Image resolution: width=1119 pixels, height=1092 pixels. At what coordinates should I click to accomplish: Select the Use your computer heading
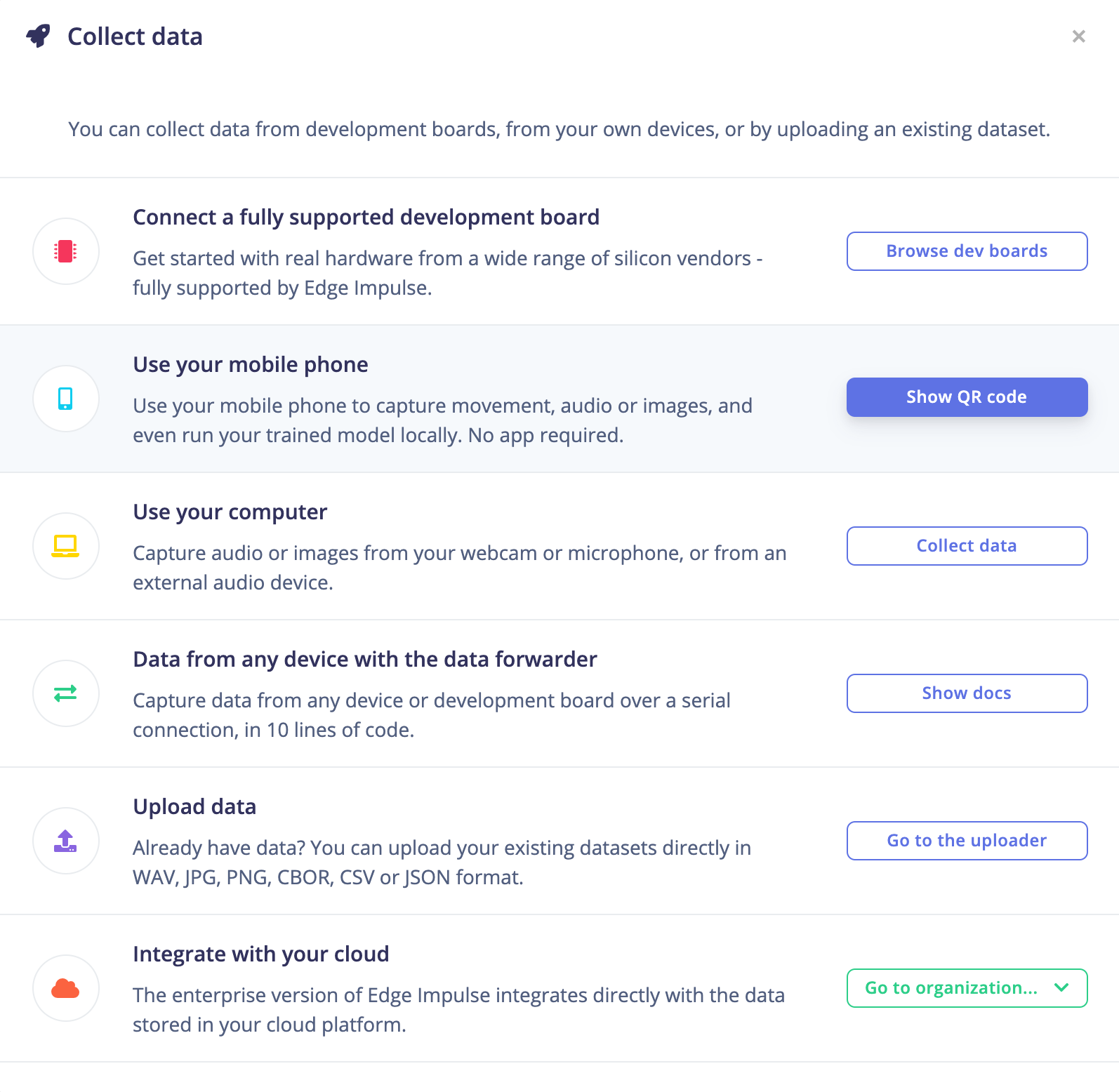pos(230,512)
